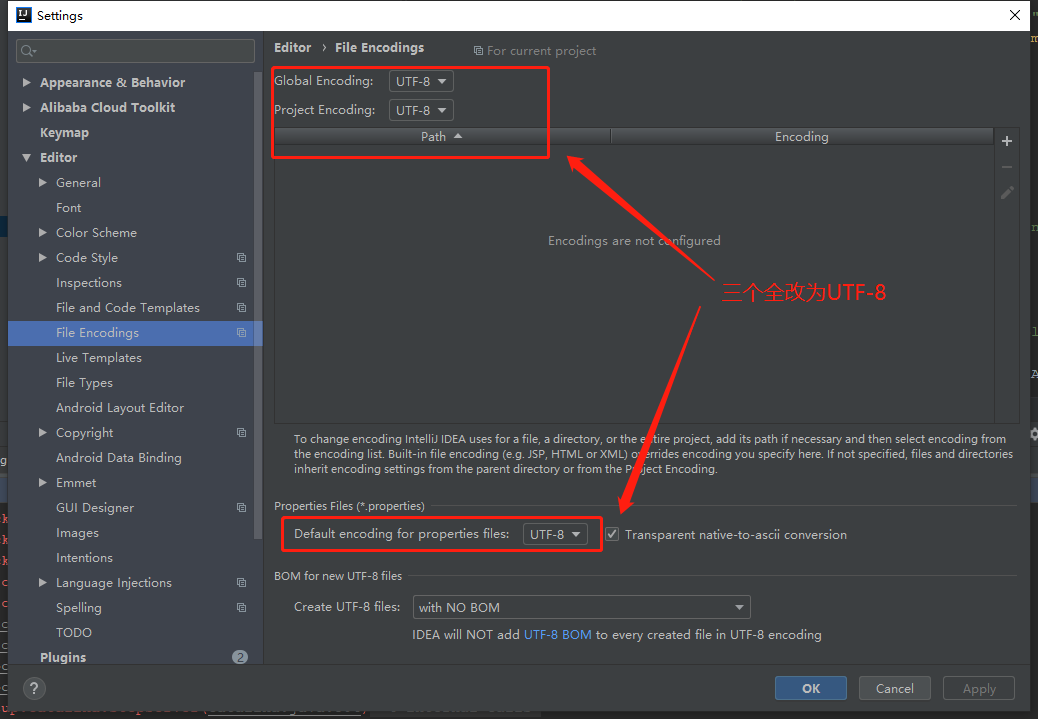Open Android Data Binding settings

118,457
